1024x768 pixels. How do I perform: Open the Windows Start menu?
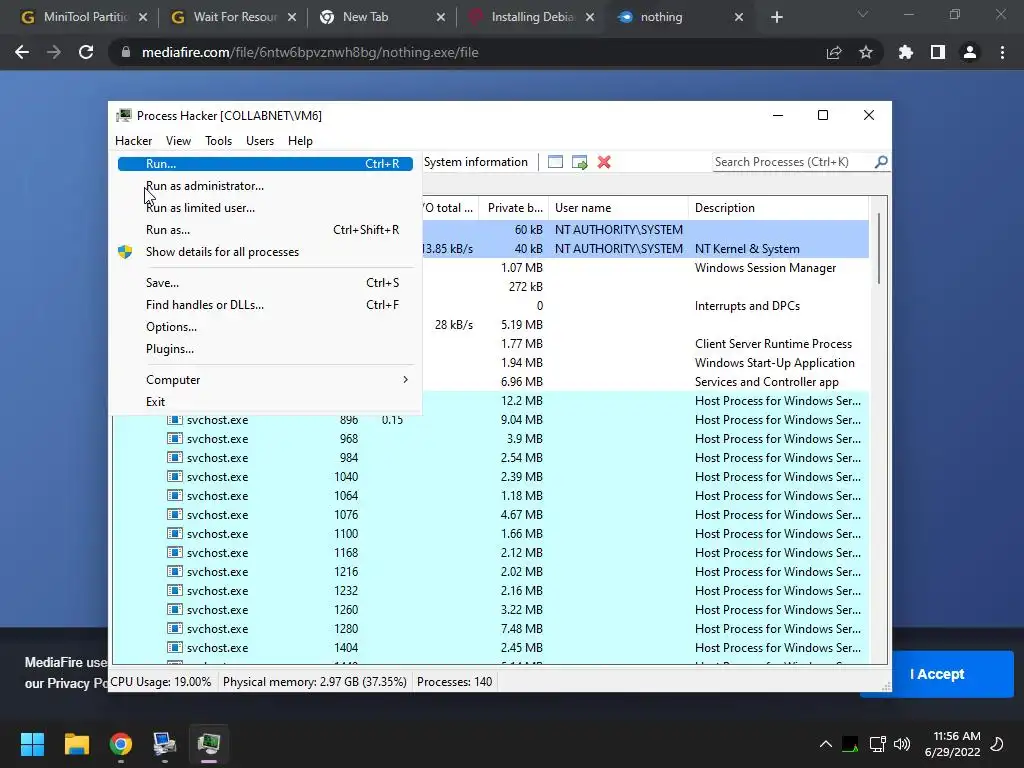(32, 744)
